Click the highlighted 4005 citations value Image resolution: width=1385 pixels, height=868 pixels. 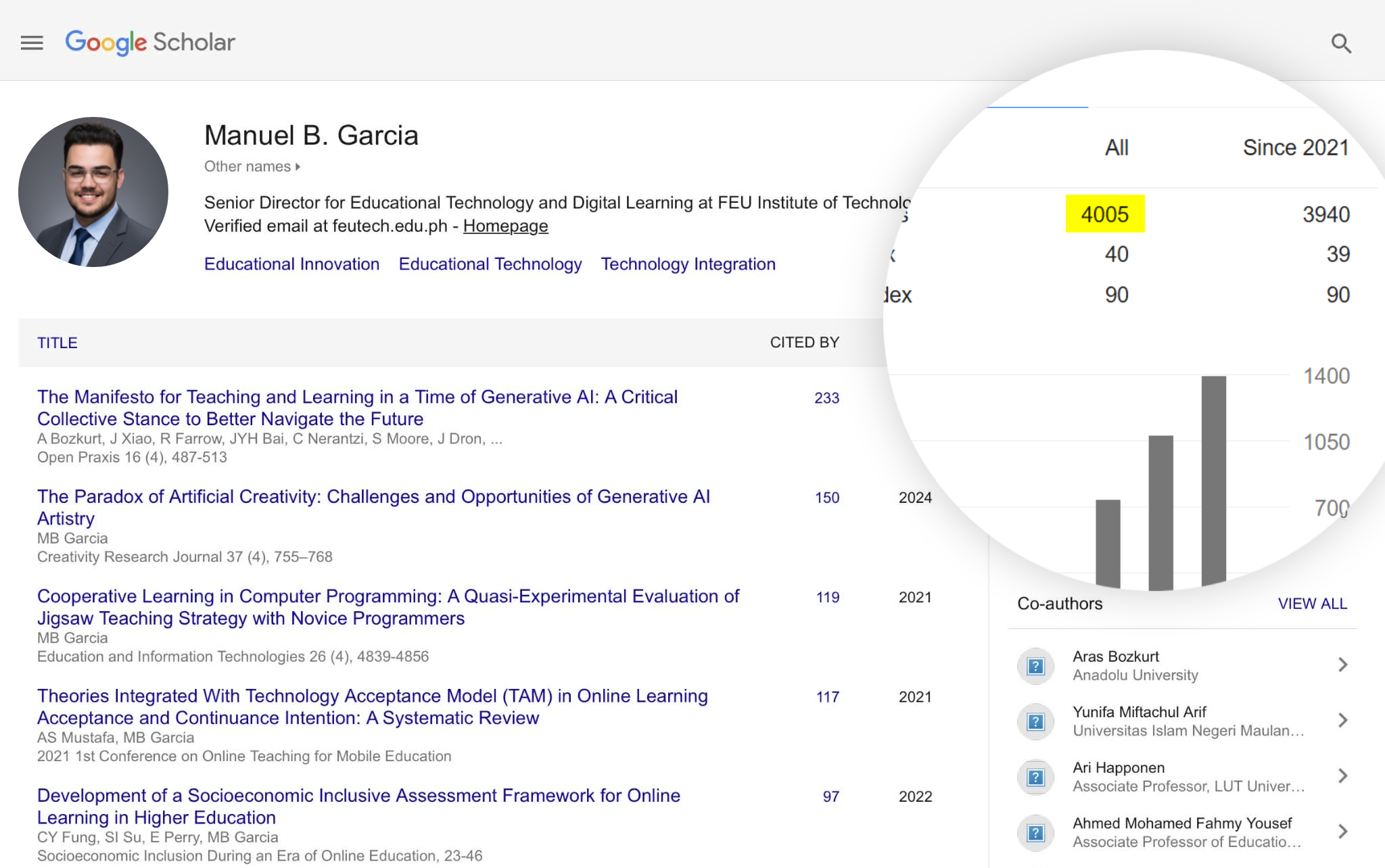point(1104,214)
